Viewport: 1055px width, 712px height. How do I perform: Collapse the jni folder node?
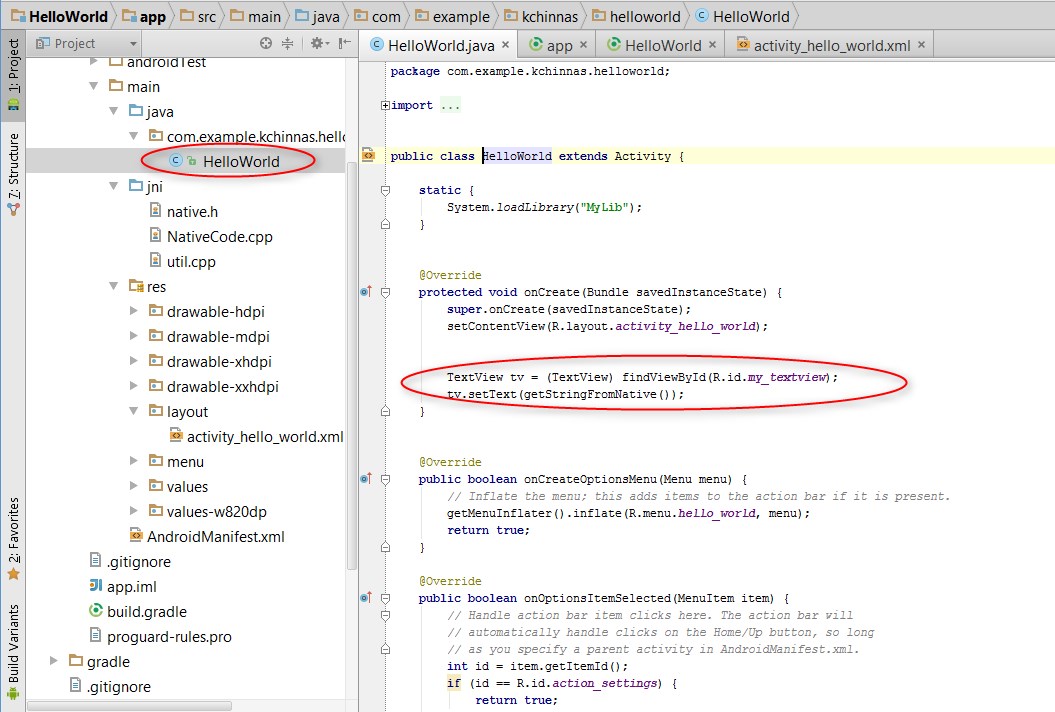[114, 186]
